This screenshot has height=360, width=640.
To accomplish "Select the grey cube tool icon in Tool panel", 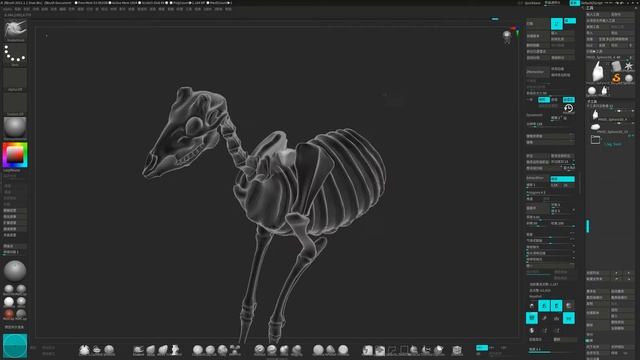I will coord(616,66).
